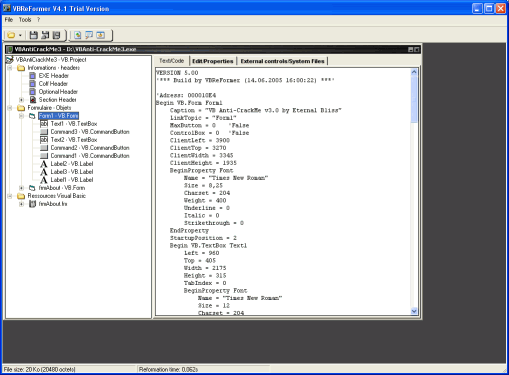Click the button icon beside Command1
Image resolution: width=509 pixels, height=375 pixels.
coord(44,156)
